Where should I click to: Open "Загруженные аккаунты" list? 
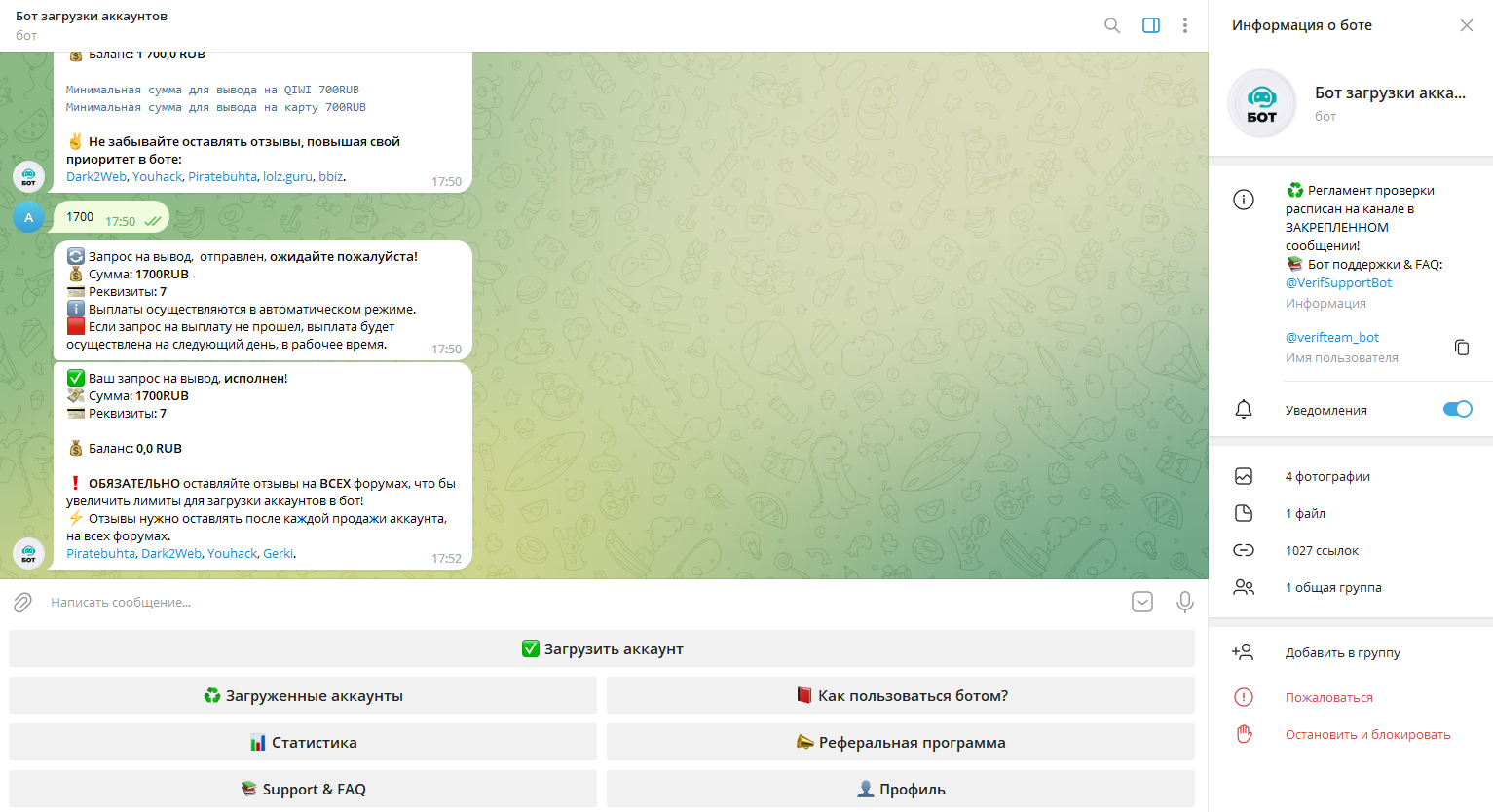tap(303, 696)
